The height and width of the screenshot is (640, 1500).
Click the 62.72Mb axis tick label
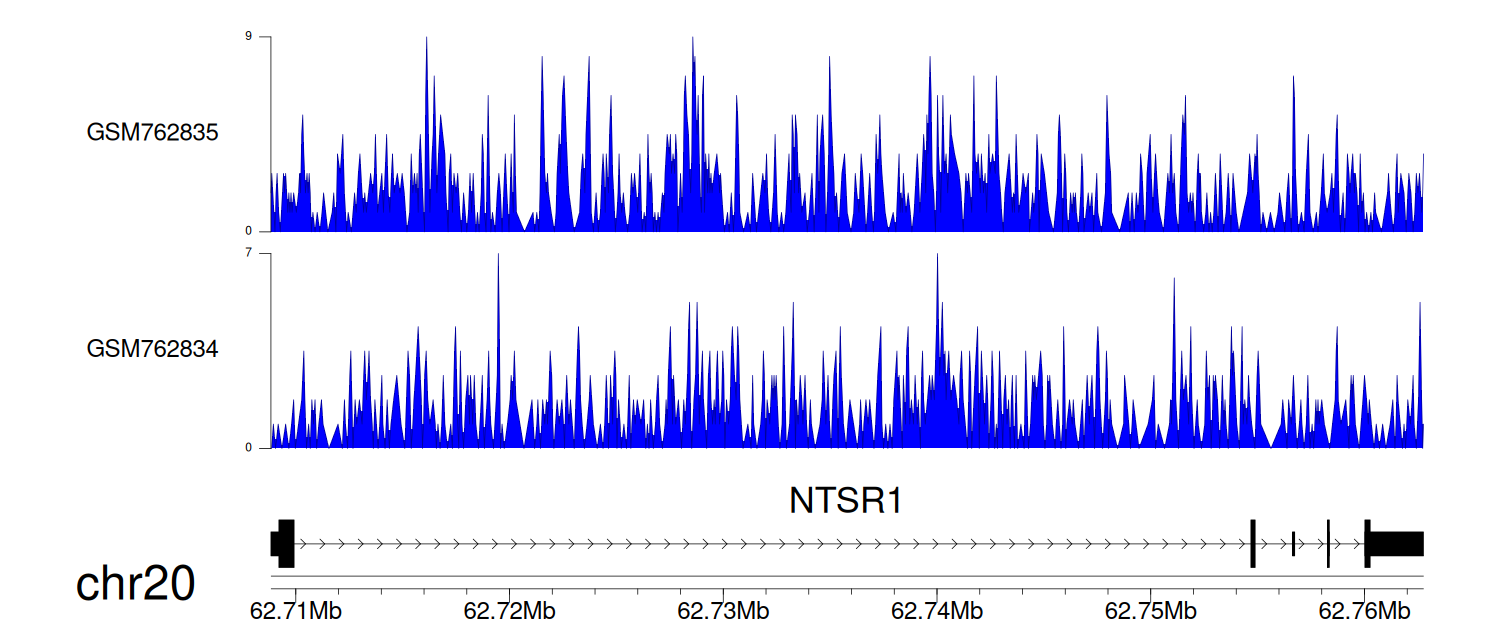[x=509, y=609]
